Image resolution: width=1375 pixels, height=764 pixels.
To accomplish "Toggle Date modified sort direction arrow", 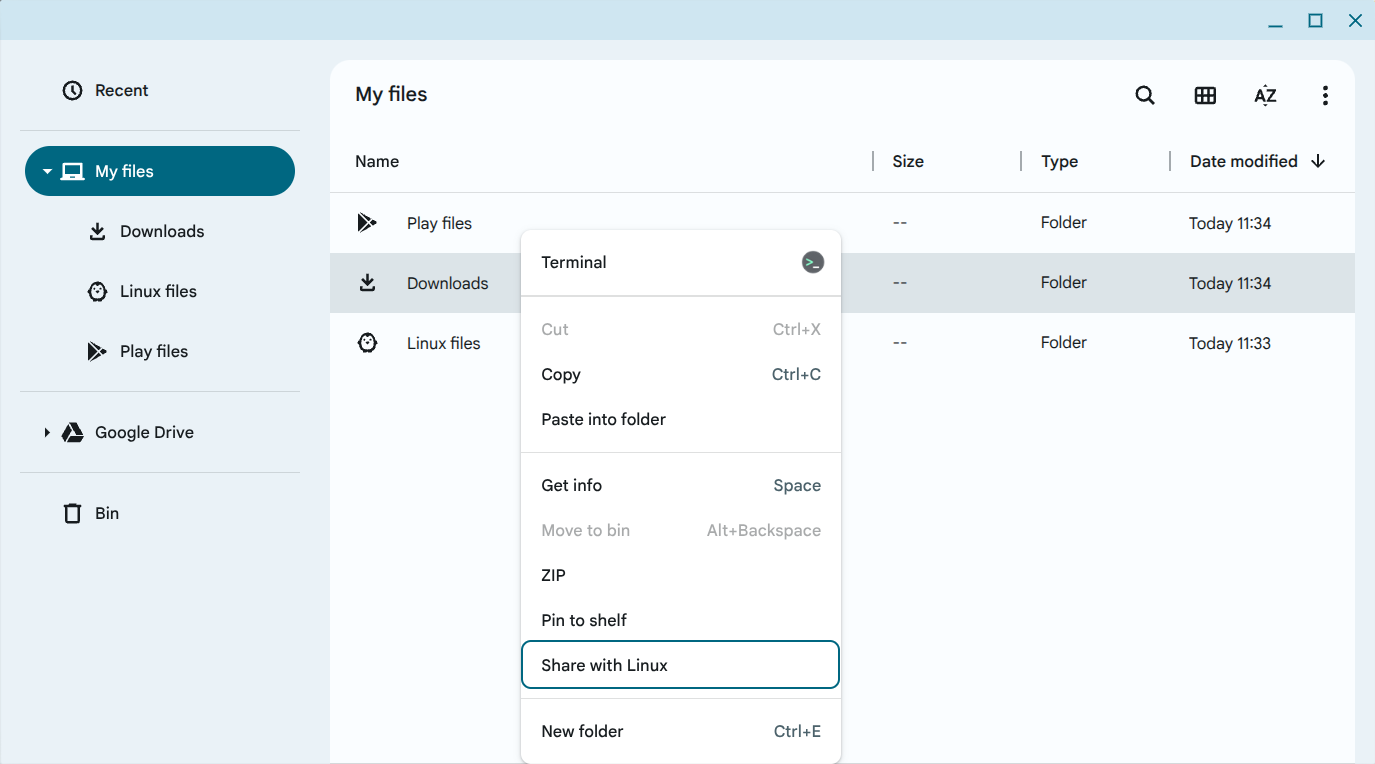I will [x=1318, y=161].
